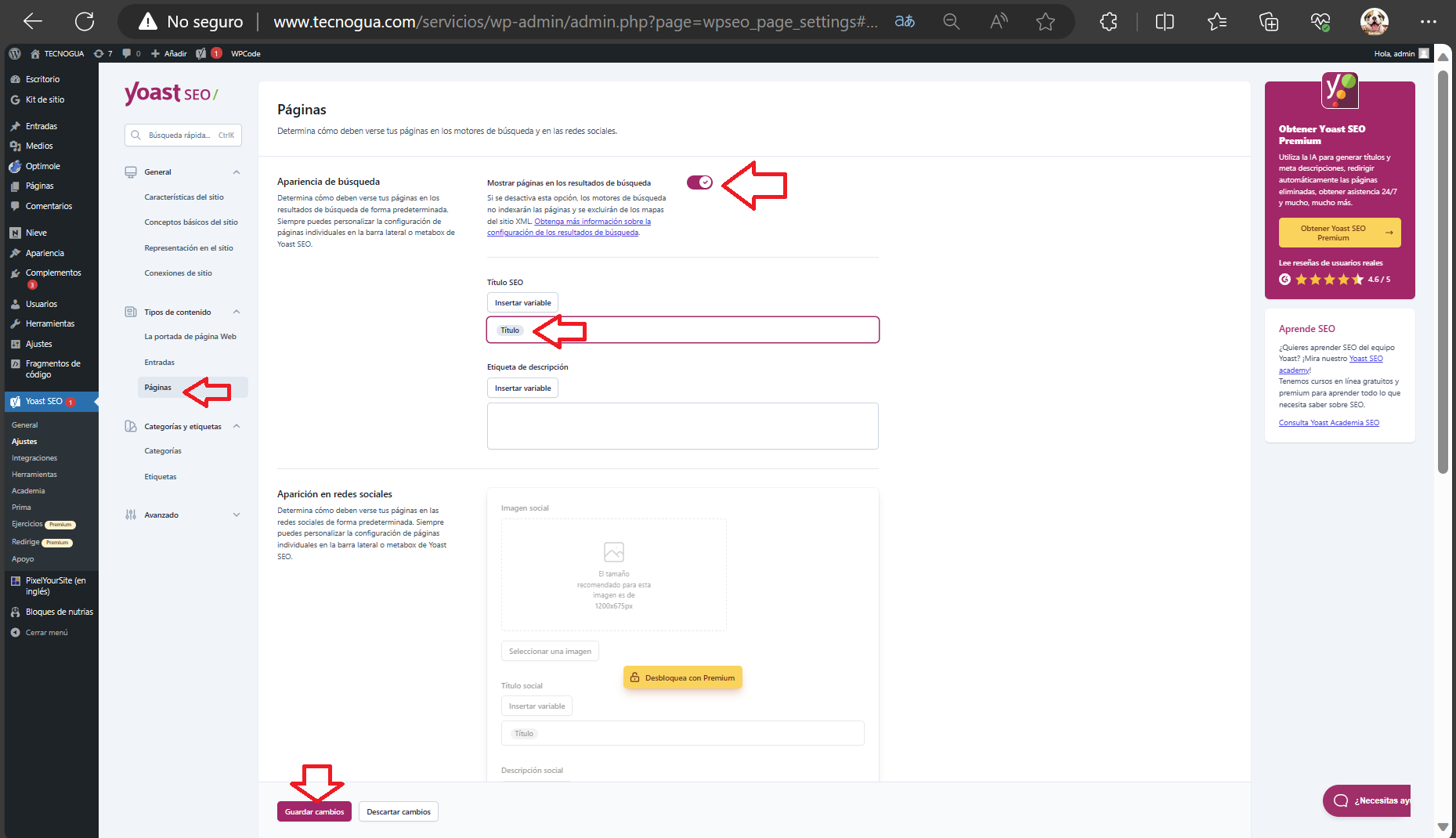Click Guardar cambios button
The height and width of the screenshot is (838, 1456).
[314, 811]
